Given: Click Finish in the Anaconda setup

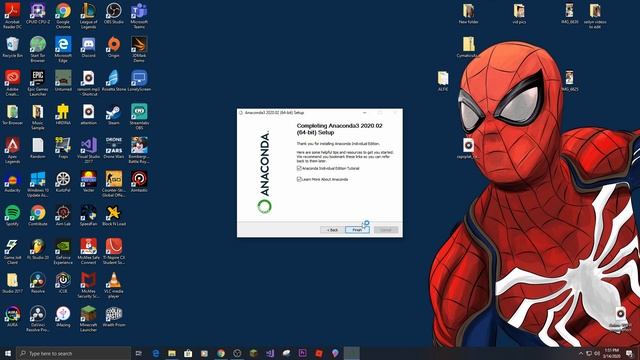Looking at the screenshot, I should point(357,230).
